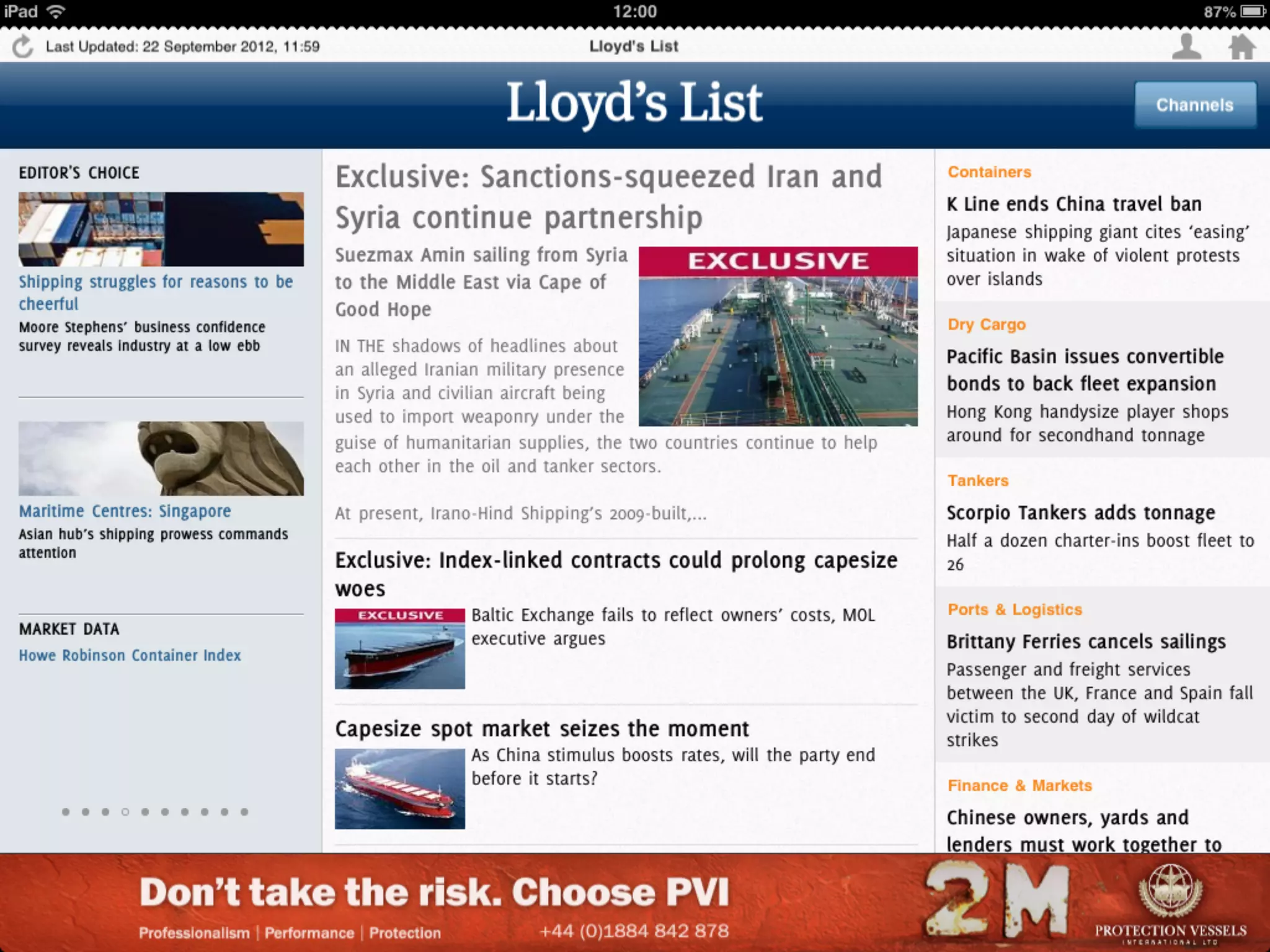Select the Ports & Logistics channel heading
This screenshot has height=952, width=1270.
click(x=1015, y=610)
